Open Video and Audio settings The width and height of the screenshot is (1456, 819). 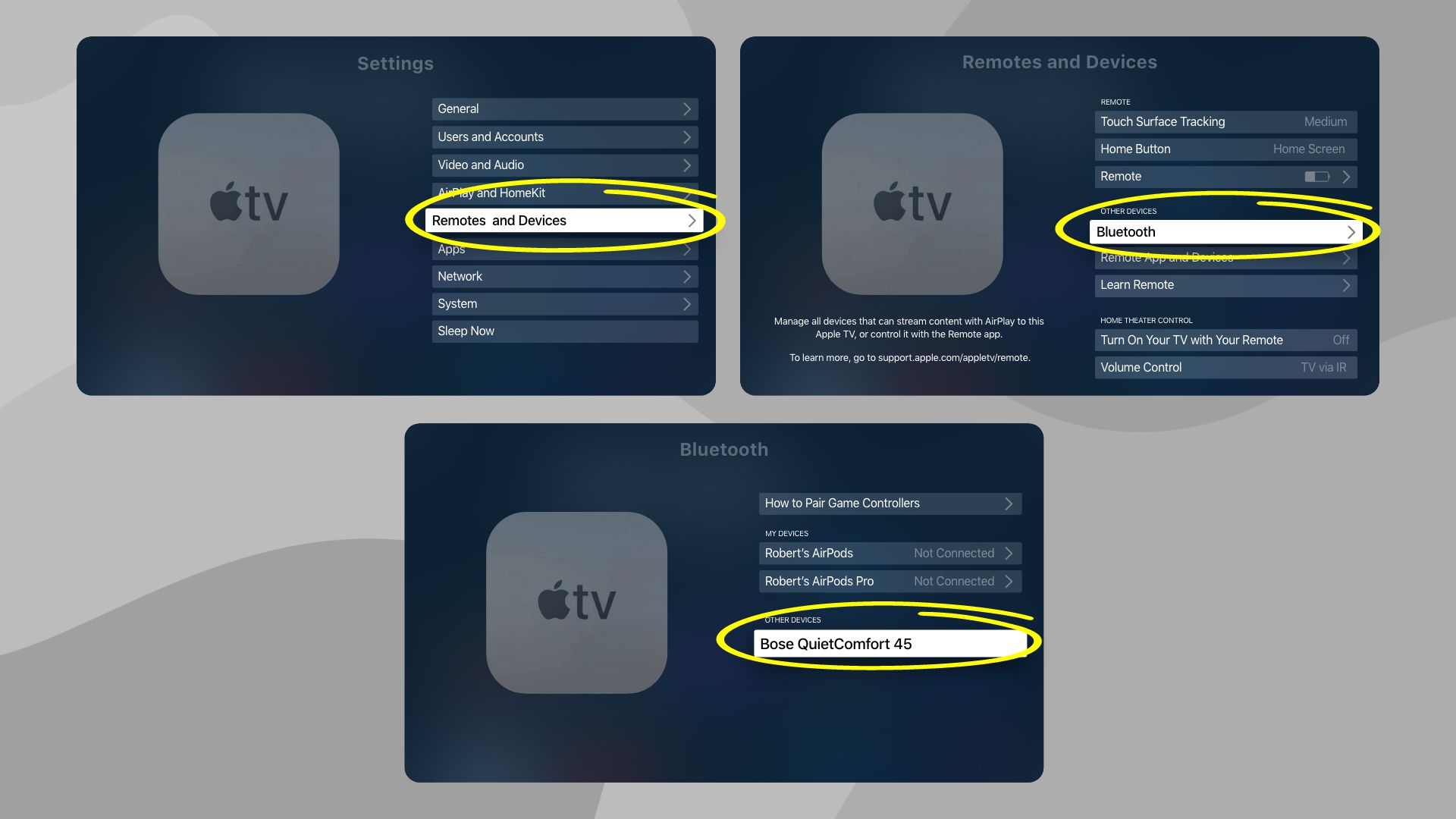[564, 164]
